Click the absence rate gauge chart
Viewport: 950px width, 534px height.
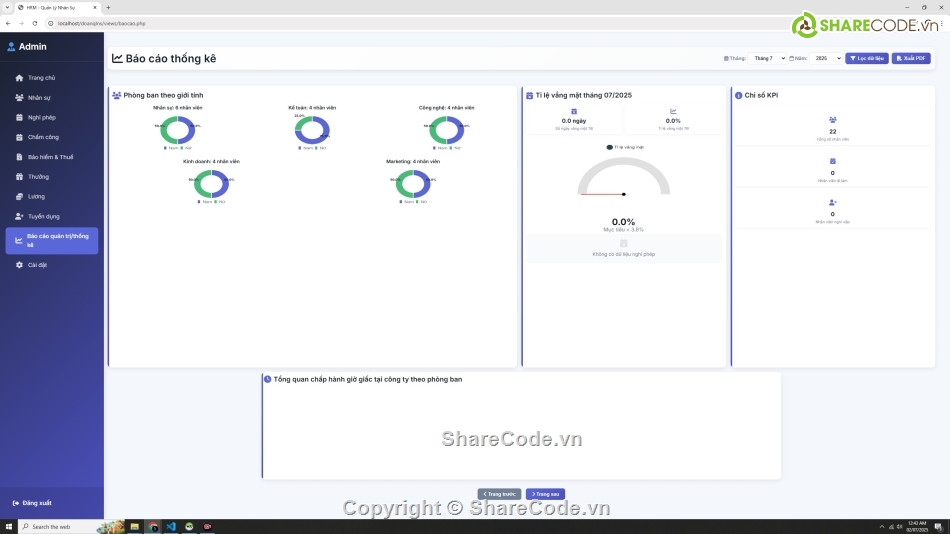point(623,177)
